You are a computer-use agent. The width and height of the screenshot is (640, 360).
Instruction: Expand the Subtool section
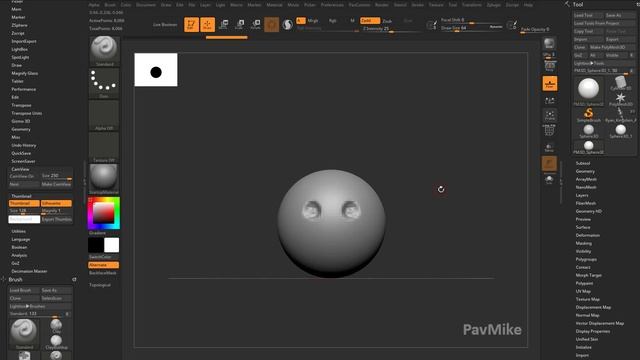[583, 163]
